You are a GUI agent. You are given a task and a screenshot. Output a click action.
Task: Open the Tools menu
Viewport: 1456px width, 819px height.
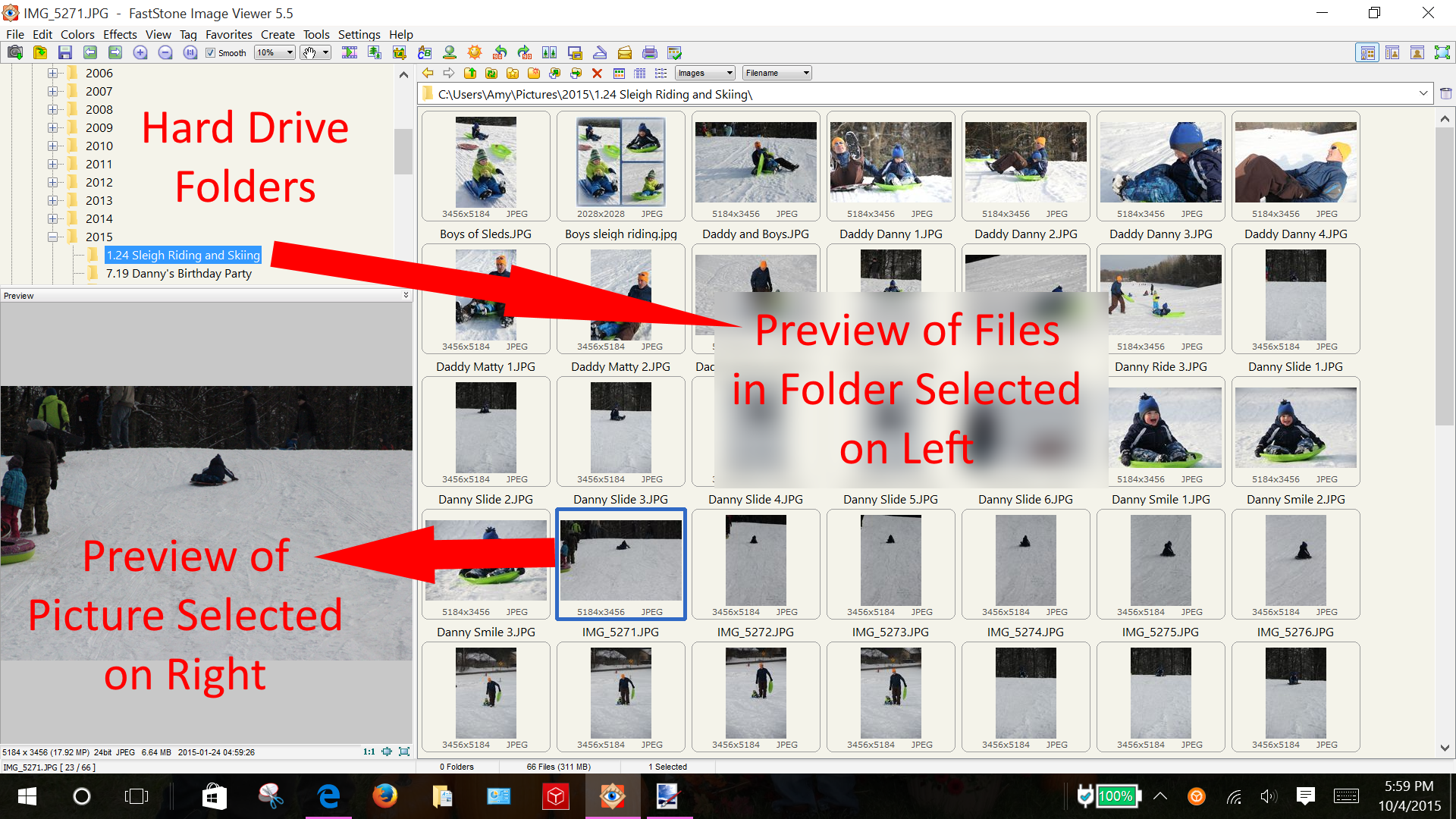316,34
